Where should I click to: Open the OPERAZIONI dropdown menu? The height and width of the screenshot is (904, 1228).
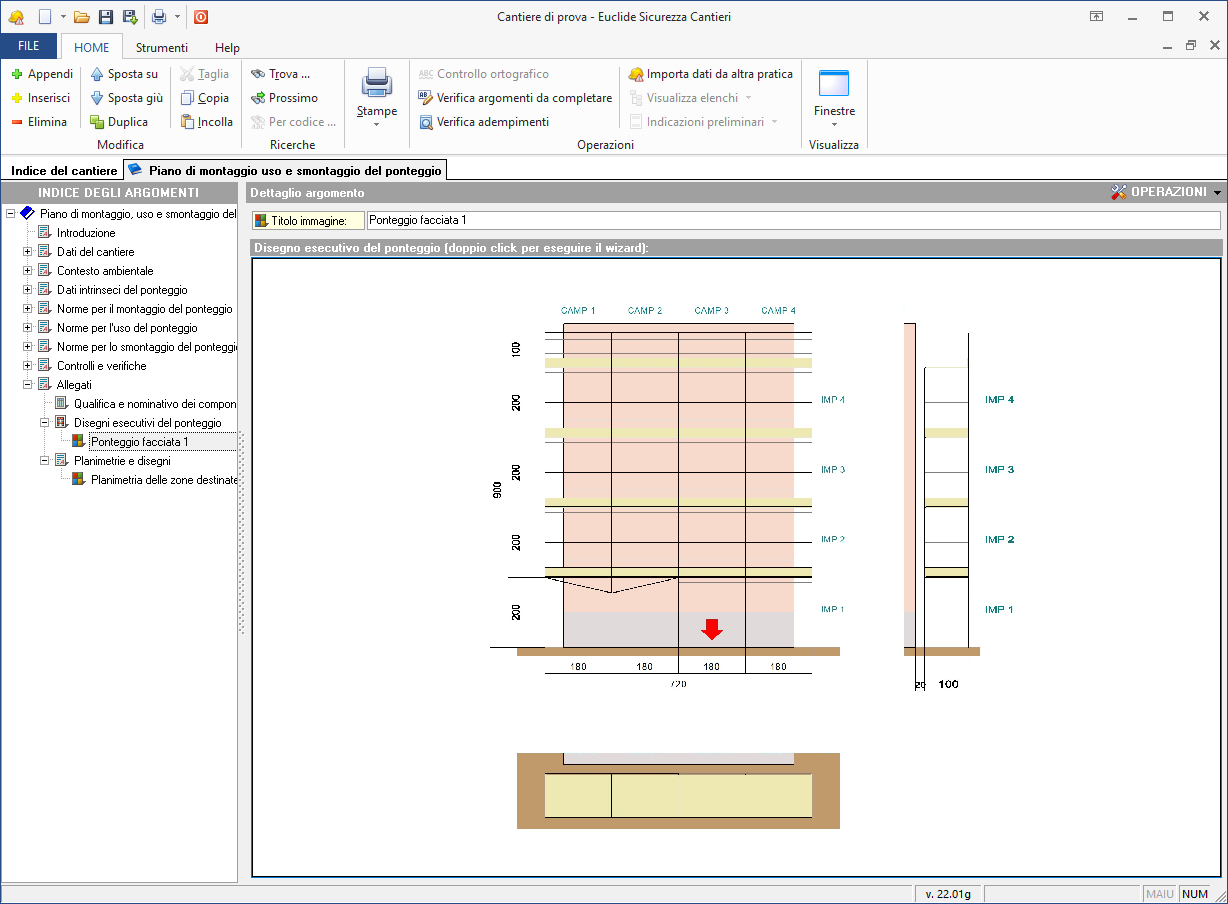1166,192
